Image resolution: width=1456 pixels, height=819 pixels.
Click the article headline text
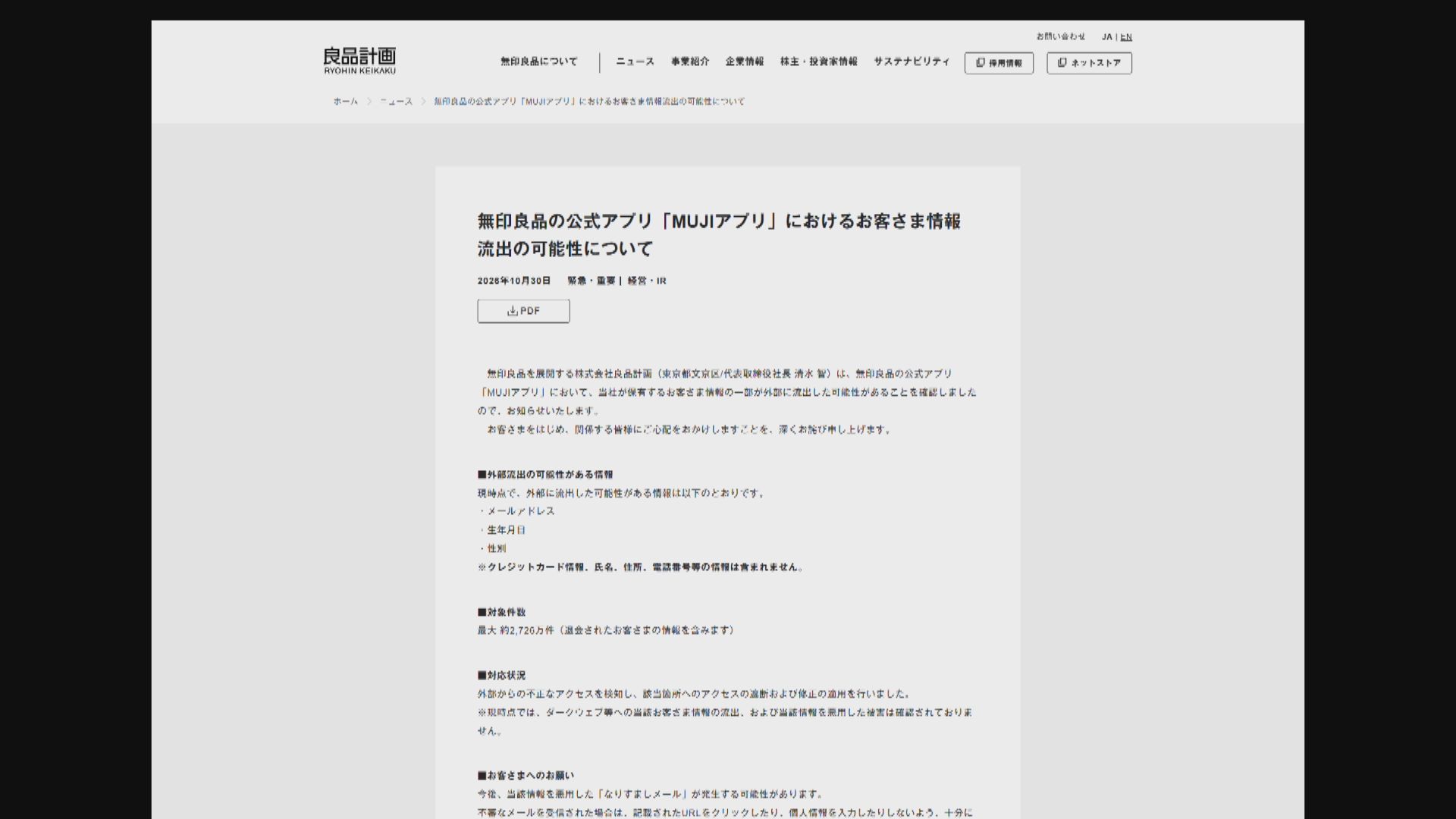(719, 234)
